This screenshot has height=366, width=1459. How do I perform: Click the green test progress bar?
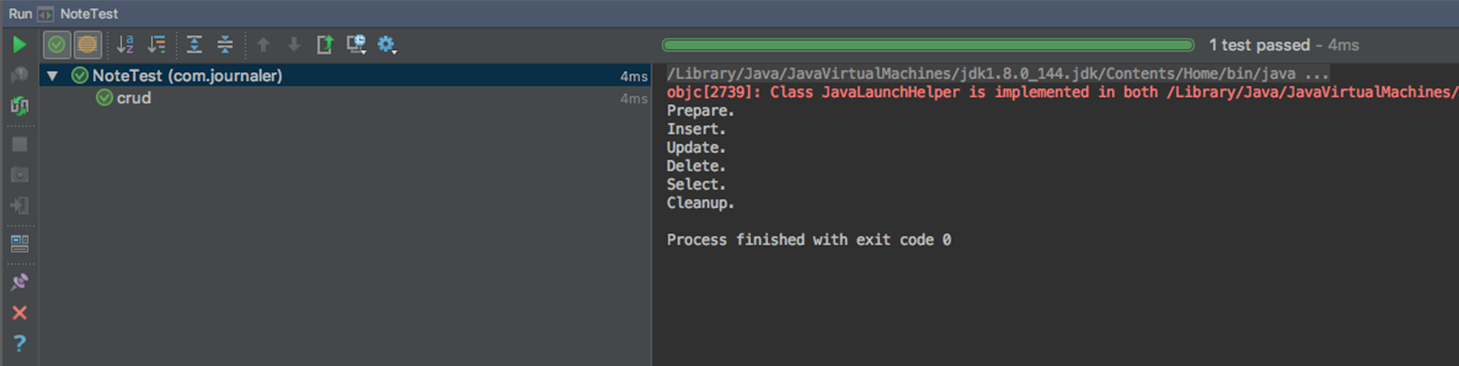pyautogui.click(x=928, y=45)
